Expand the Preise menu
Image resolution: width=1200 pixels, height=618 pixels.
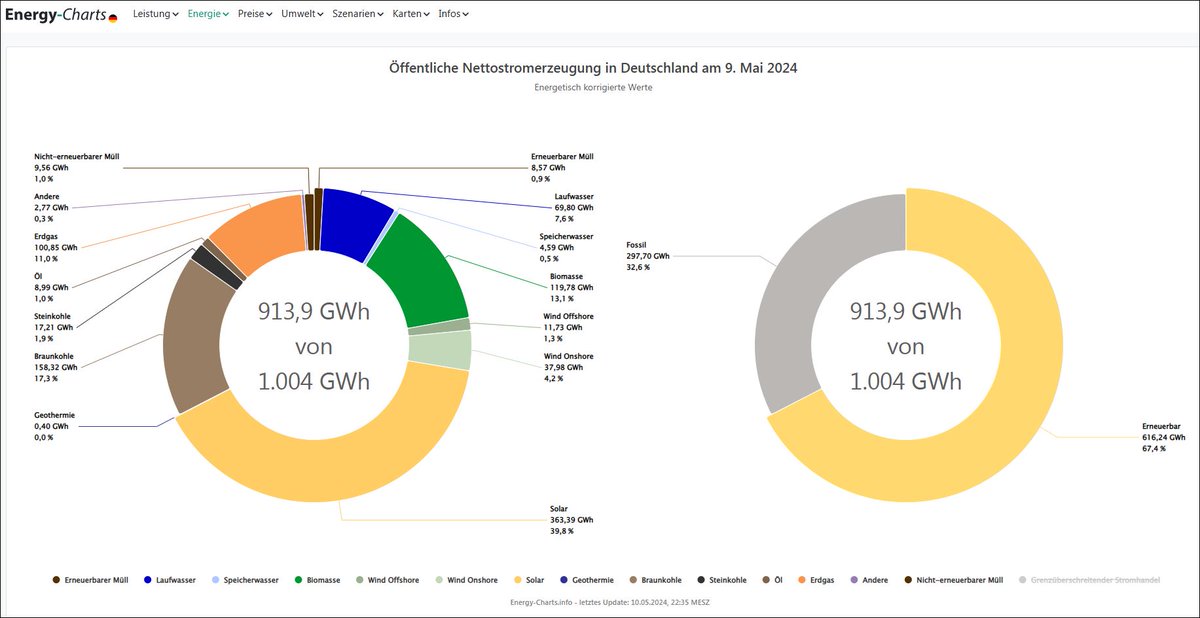click(x=255, y=14)
